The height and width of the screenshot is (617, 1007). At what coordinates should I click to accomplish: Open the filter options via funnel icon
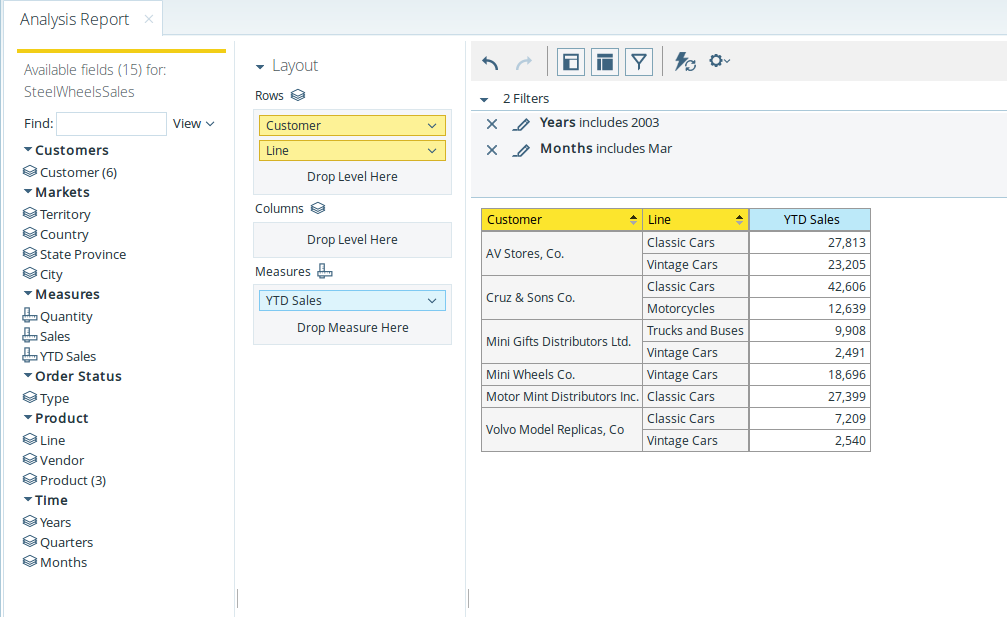pyautogui.click(x=638, y=62)
